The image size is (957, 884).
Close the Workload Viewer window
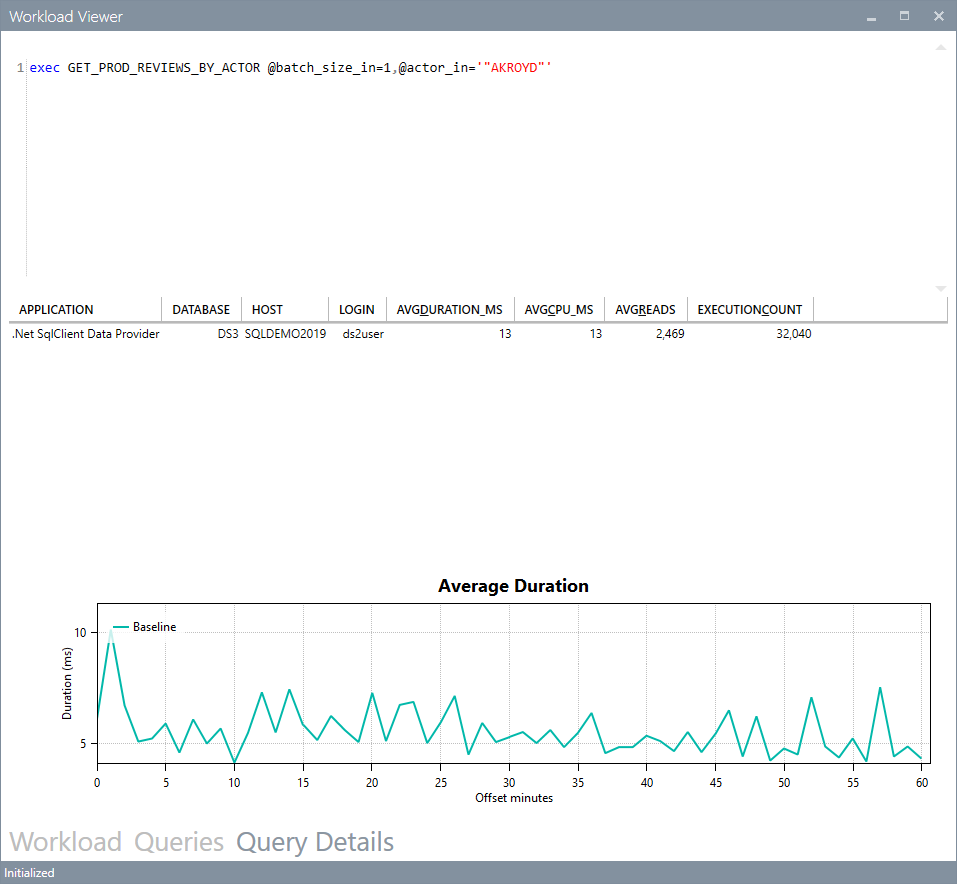tap(939, 16)
